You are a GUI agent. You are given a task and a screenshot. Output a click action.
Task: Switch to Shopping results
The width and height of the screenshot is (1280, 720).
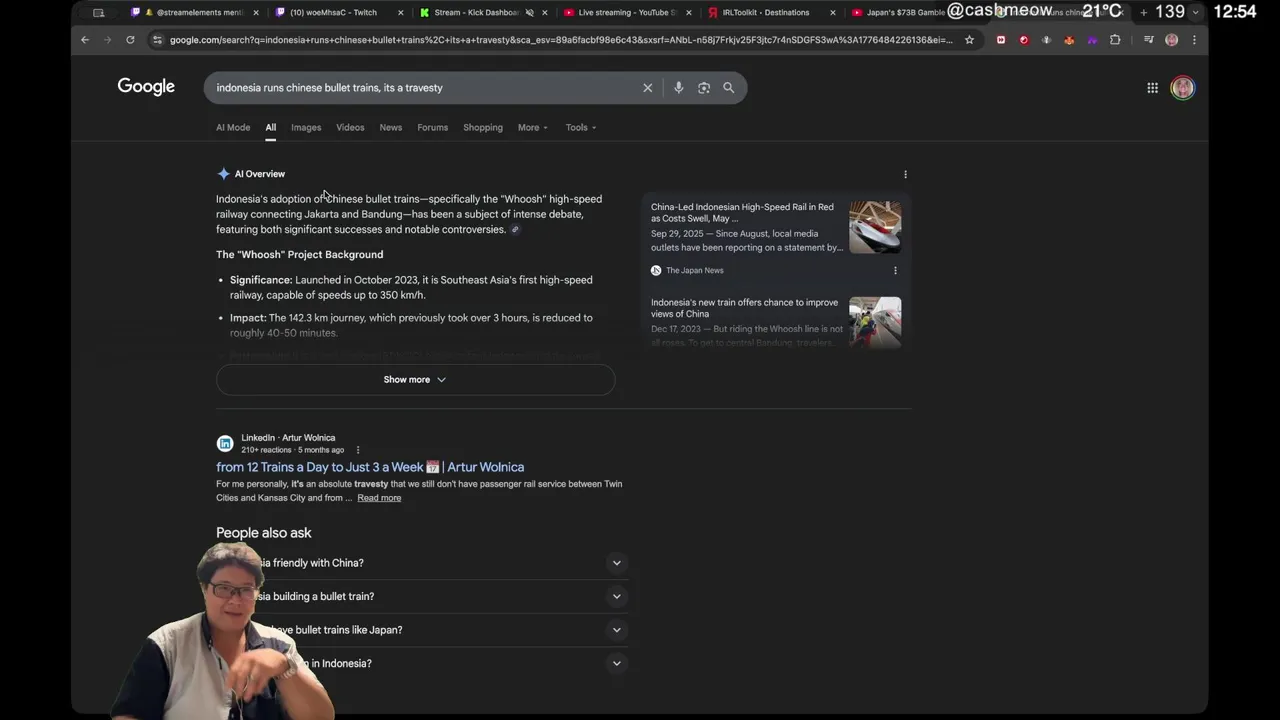[483, 128]
